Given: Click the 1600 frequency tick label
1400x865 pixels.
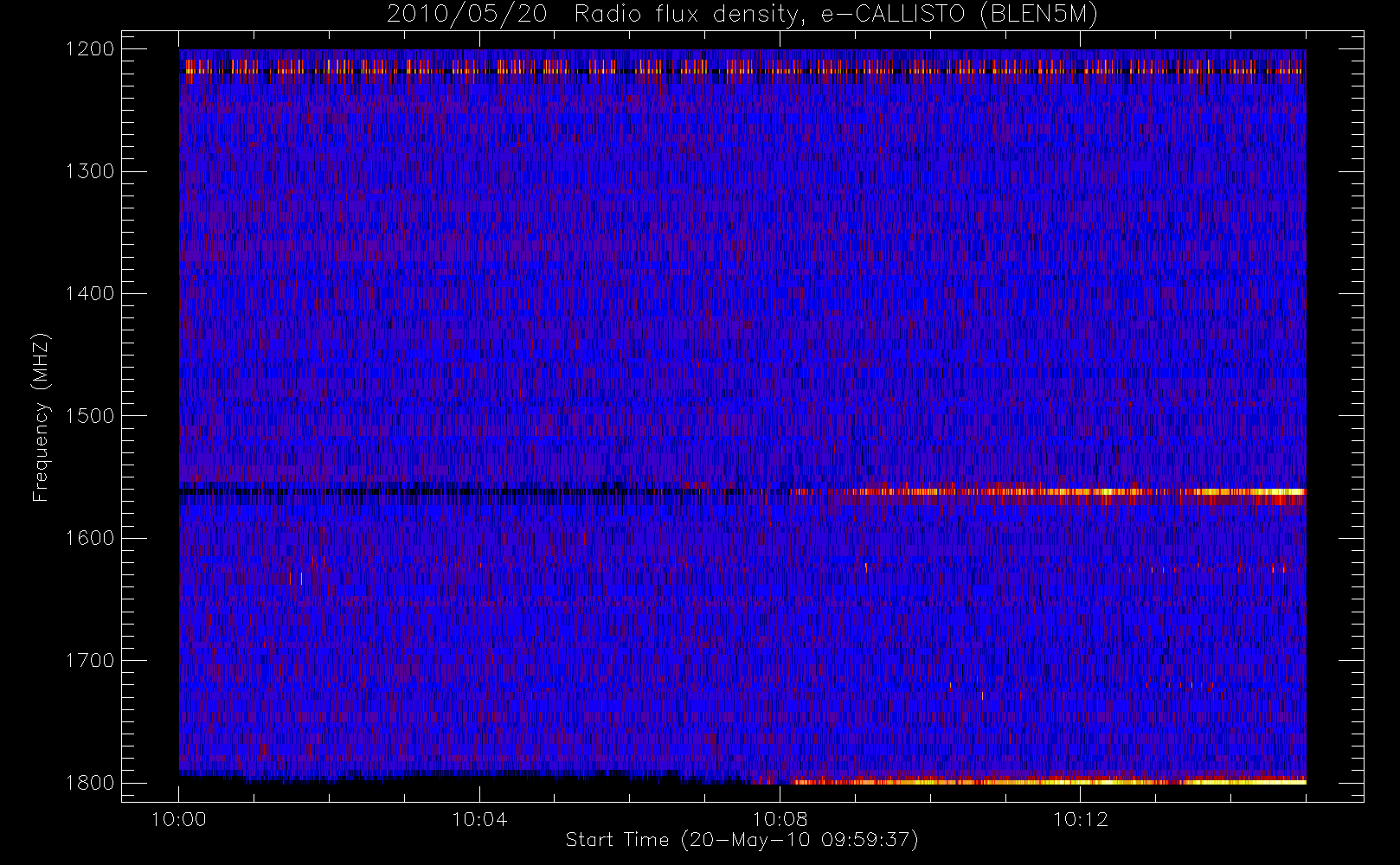Looking at the screenshot, I should (x=90, y=538).
